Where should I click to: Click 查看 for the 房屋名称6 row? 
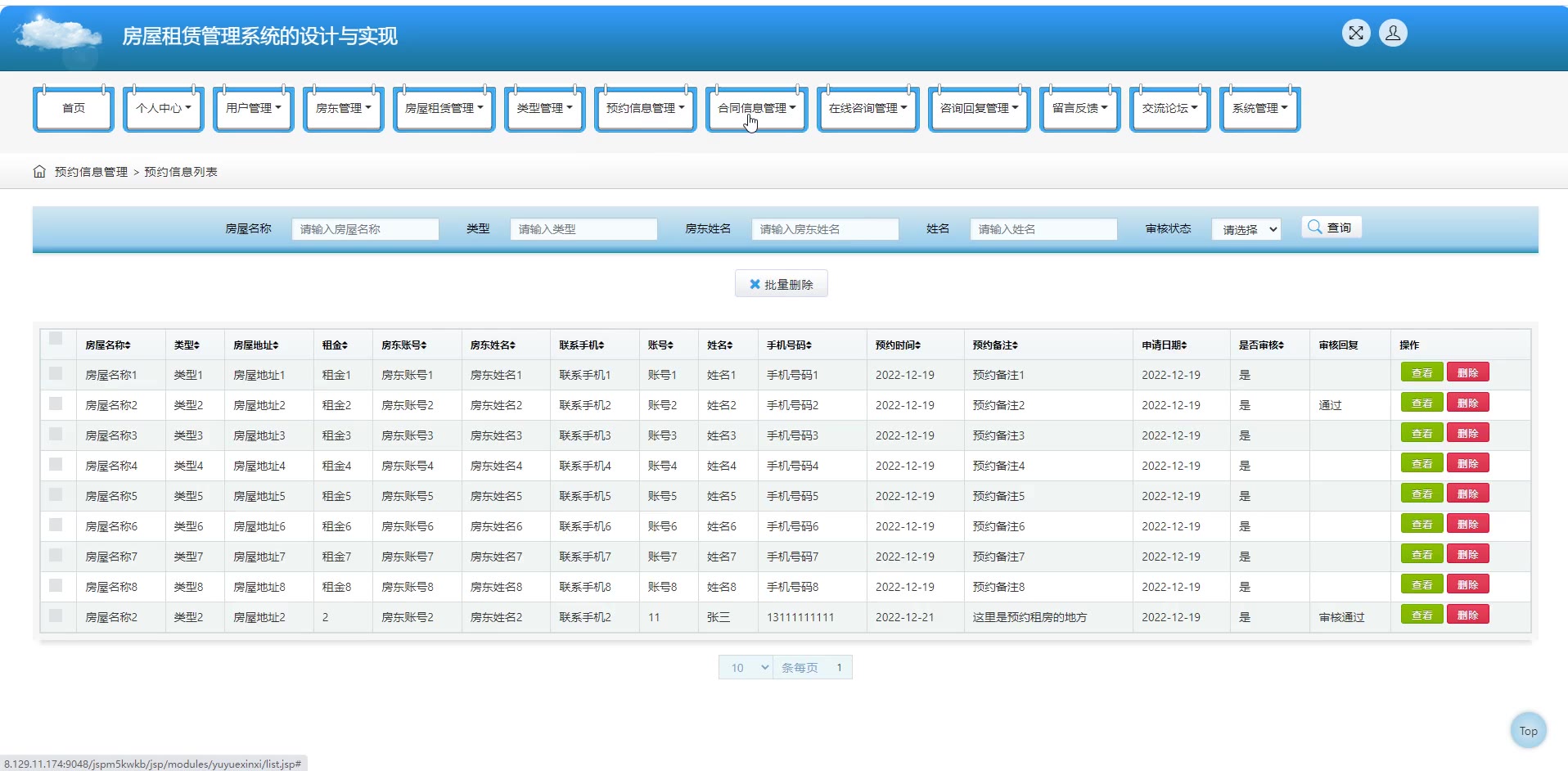coord(1422,524)
